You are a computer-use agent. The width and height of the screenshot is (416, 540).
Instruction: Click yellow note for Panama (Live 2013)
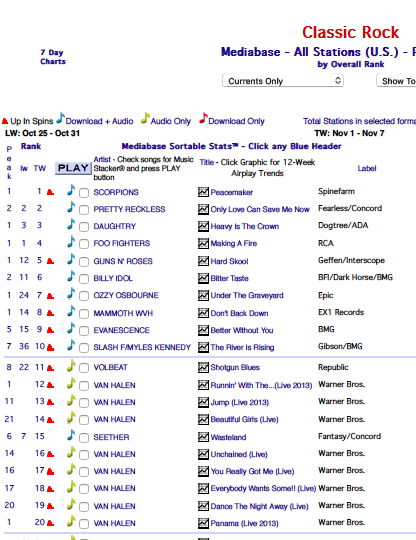point(71,521)
